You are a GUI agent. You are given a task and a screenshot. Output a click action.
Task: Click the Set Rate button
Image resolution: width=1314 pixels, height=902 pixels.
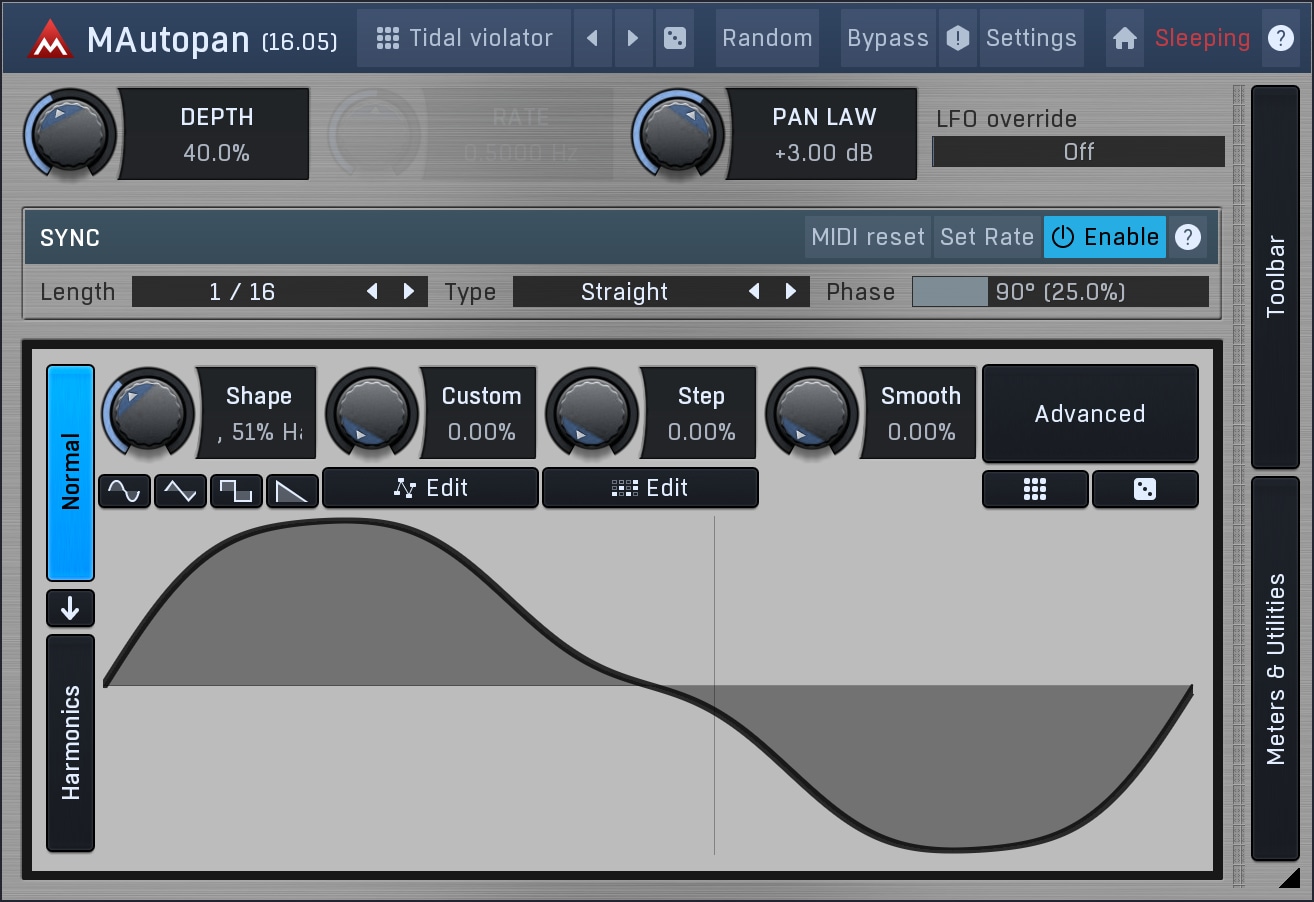coord(987,237)
